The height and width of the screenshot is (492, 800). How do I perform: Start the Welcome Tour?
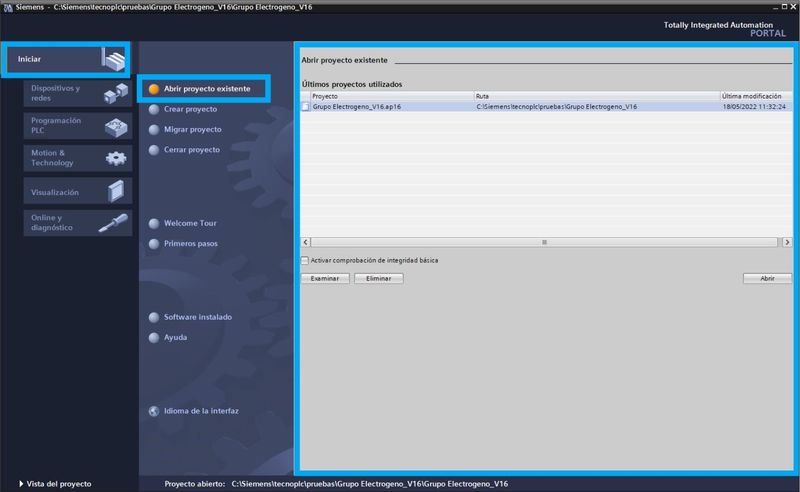(190, 223)
